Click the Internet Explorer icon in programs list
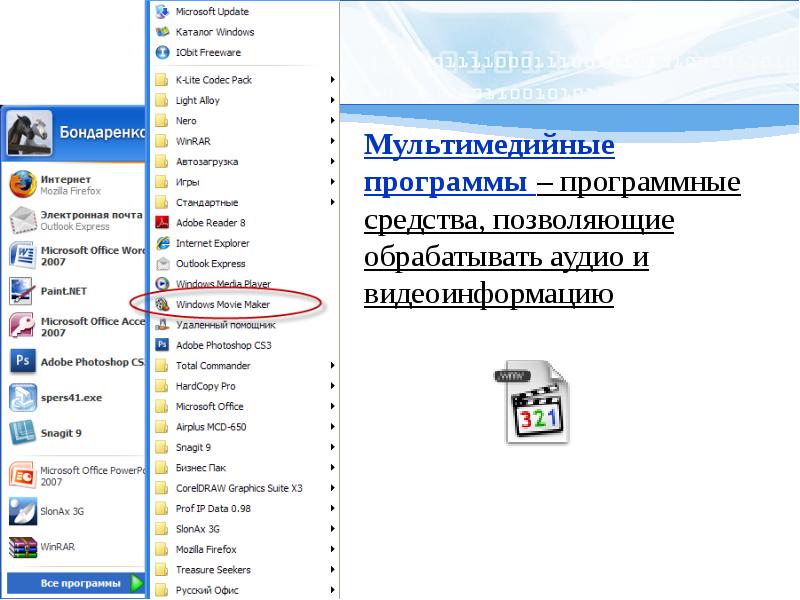 click(162, 243)
